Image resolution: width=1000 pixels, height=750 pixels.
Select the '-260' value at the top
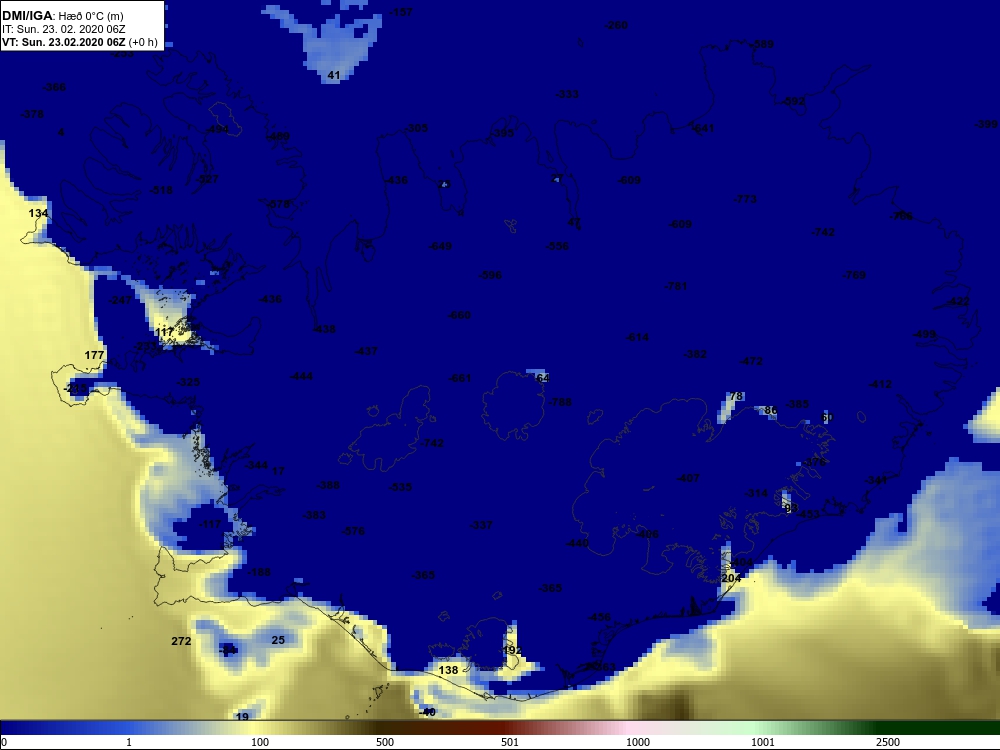click(x=616, y=26)
